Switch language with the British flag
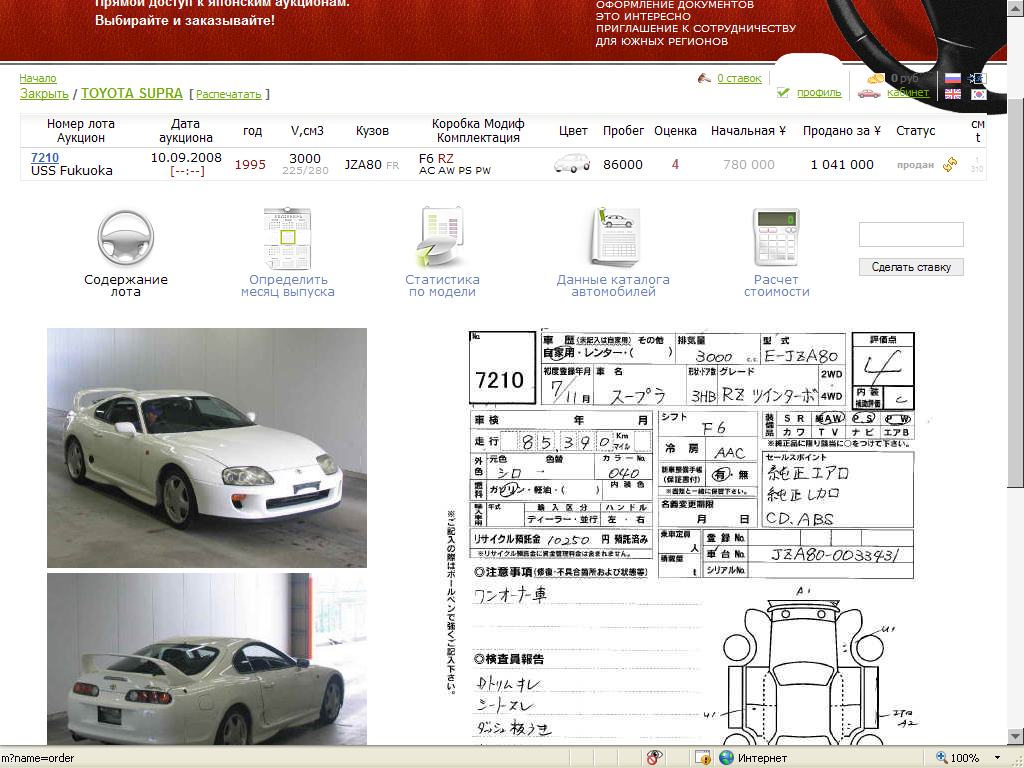 coord(953,94)
